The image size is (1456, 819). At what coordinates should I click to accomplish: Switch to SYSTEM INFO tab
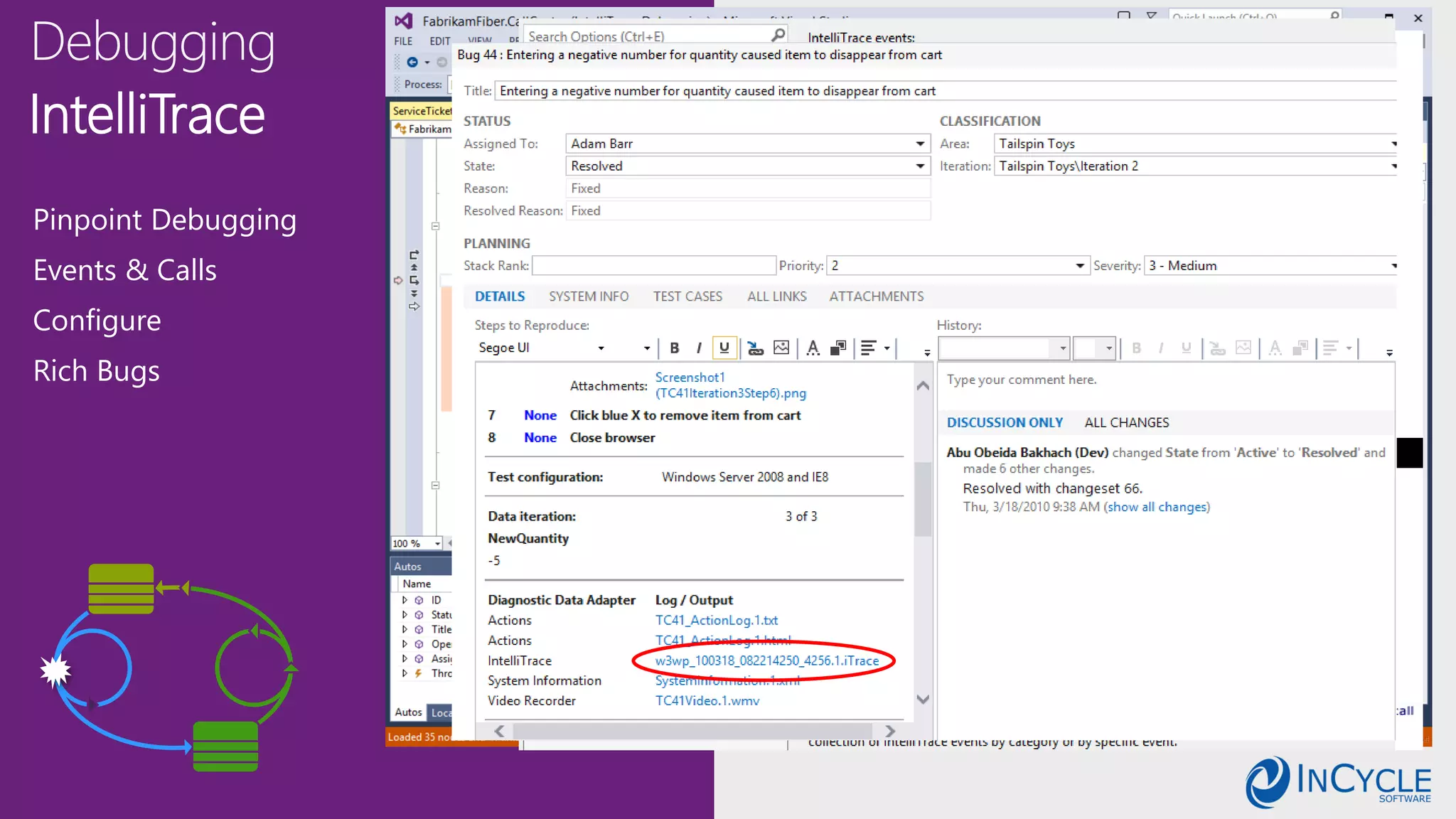point(589,296)
